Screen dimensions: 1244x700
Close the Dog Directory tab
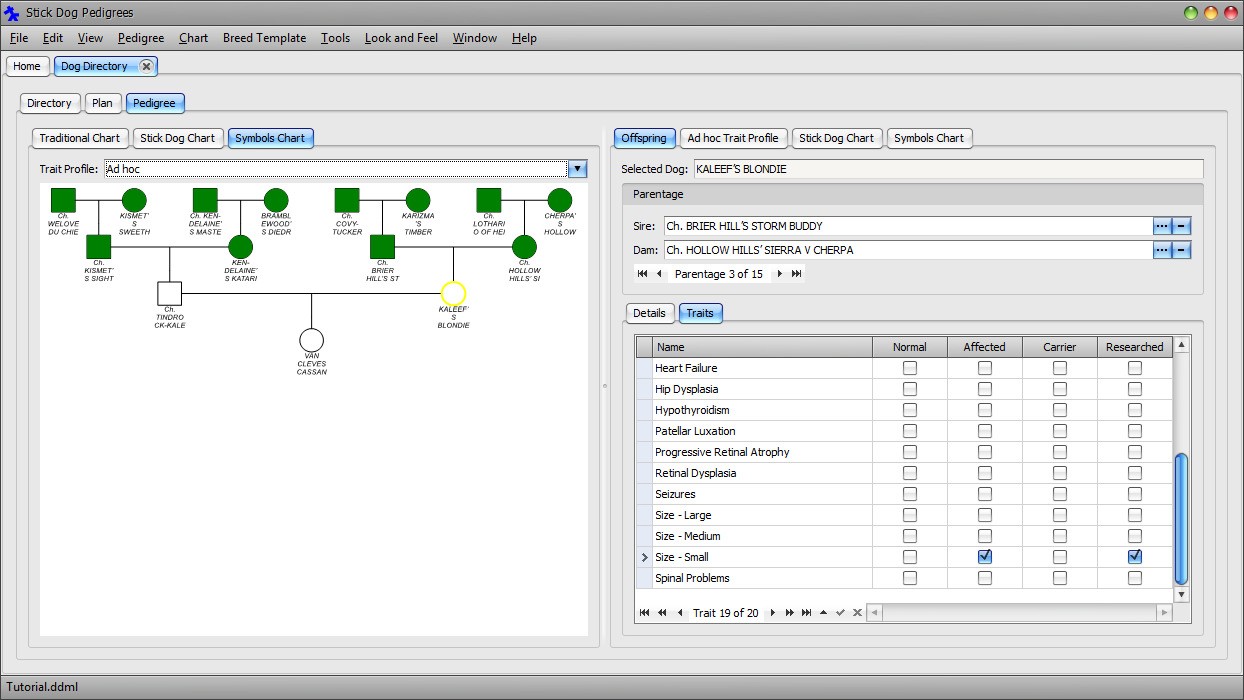pos(146,66)
